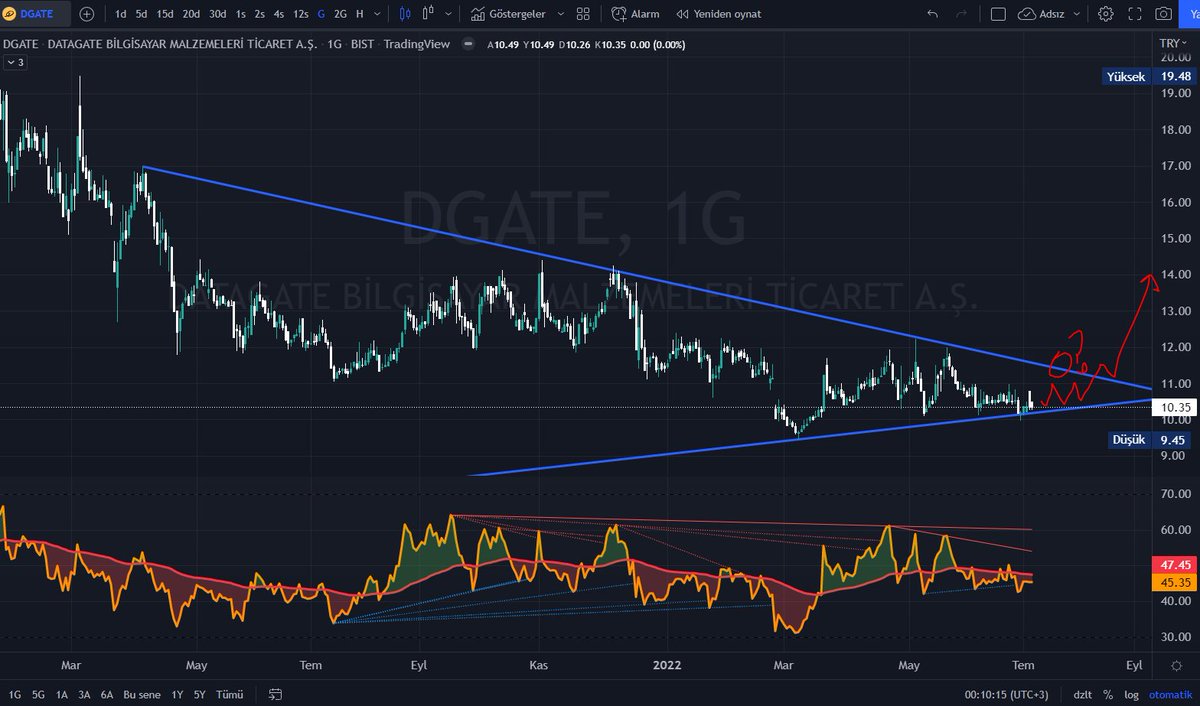Screen dimensions: 1200x706
Task: Undo the last chart action
Action: click(x=933, y=14)
